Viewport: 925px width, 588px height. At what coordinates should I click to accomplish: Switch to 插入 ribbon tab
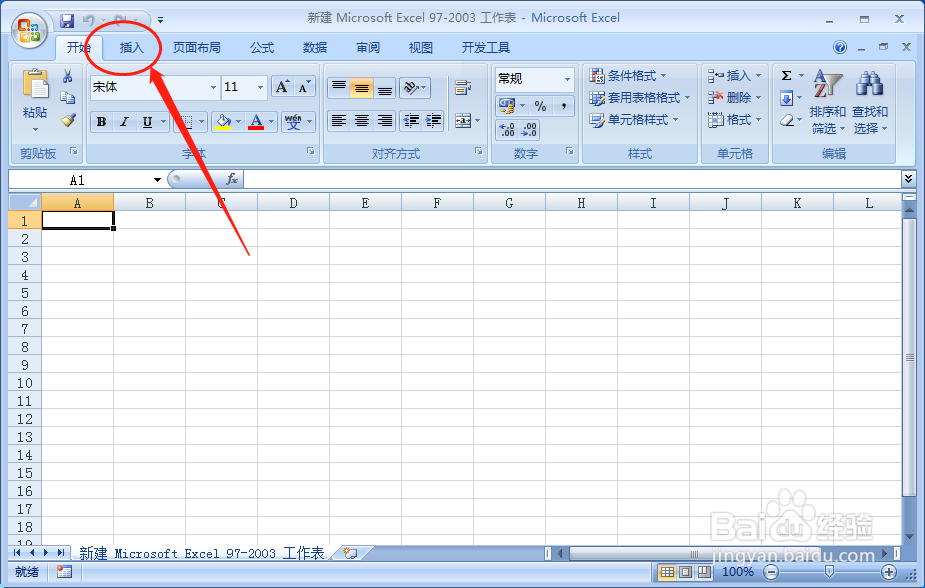point(131,48)
